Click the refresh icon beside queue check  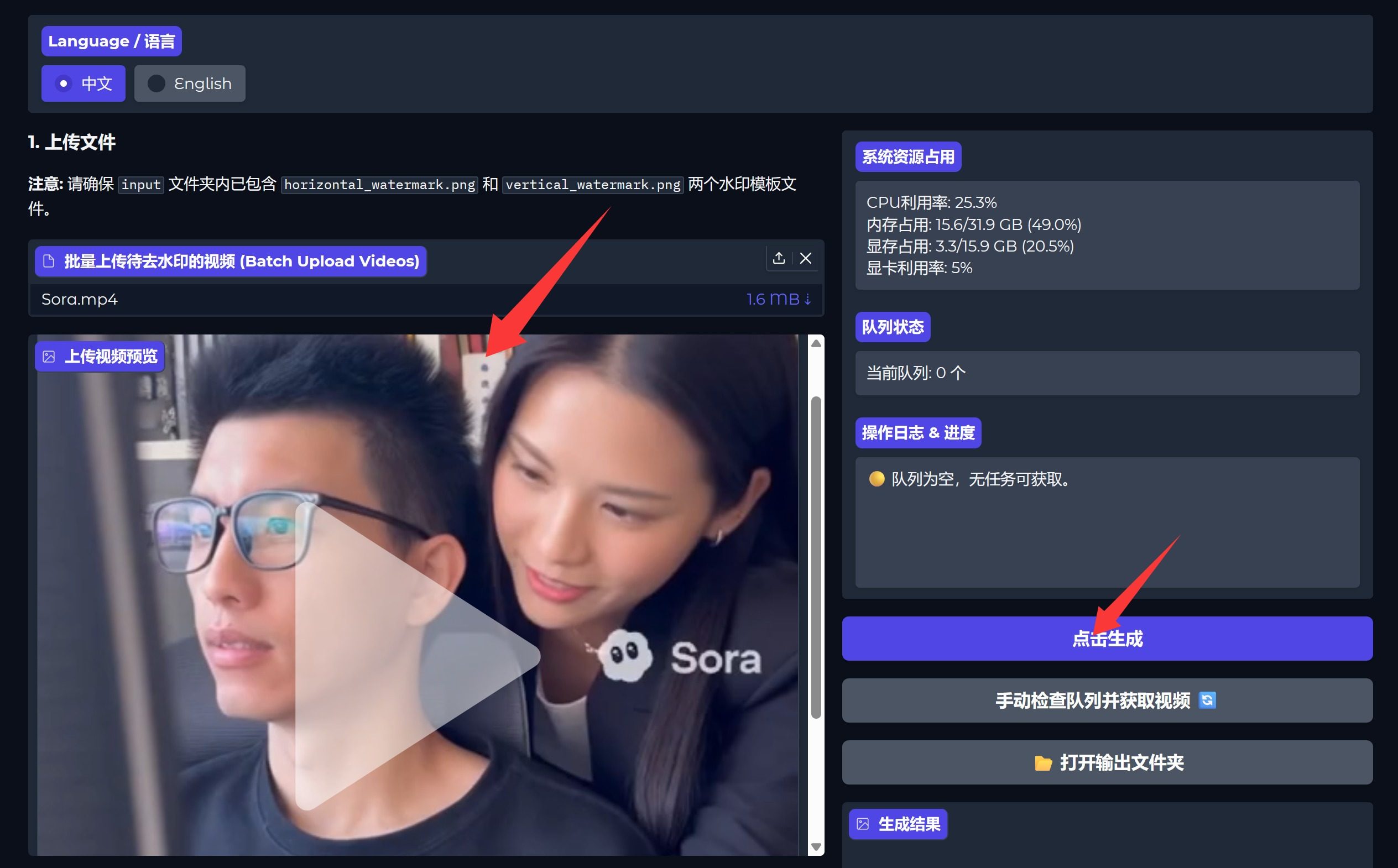(1207, 700)
